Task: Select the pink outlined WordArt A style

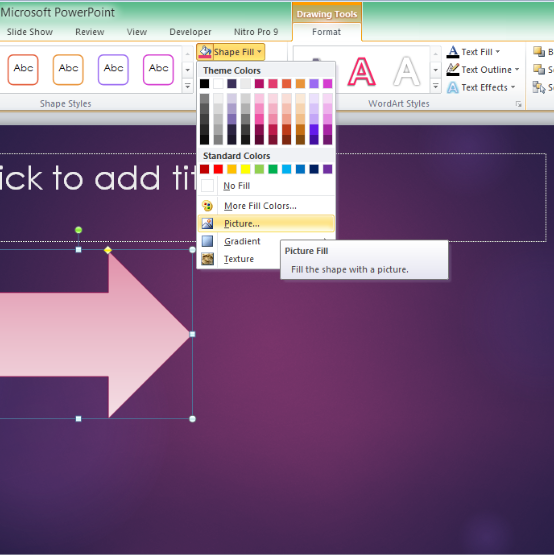Action: (x=361, y=72)
